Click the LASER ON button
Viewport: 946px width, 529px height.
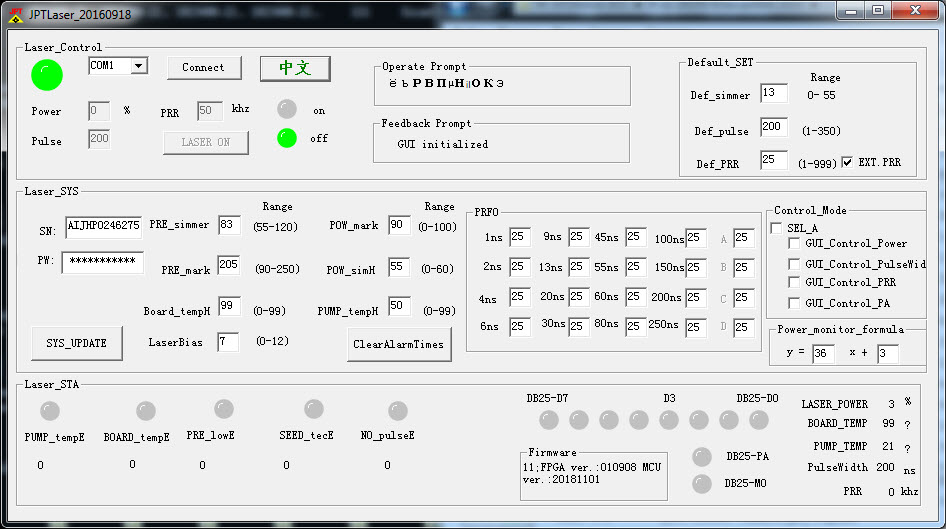click(206, 142)
